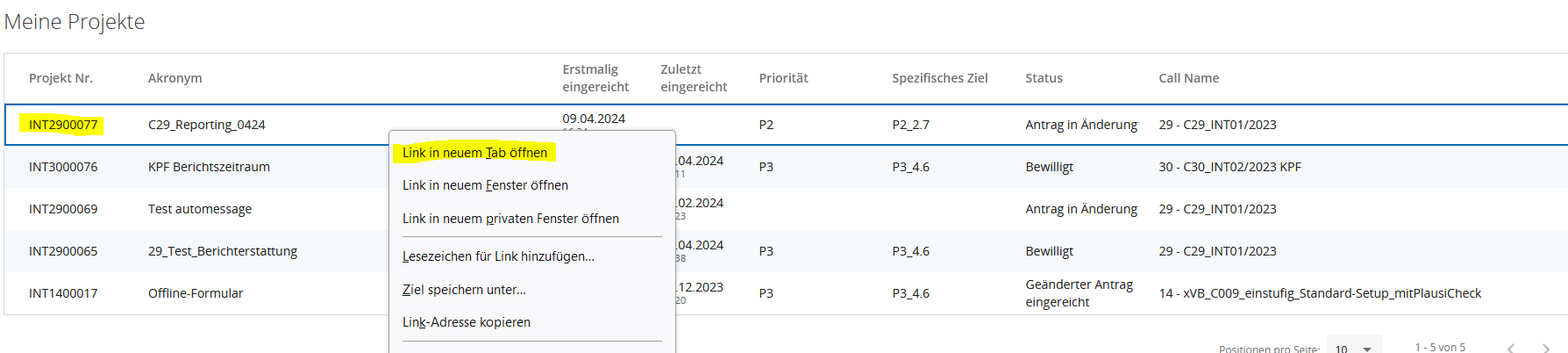Click the Call Name column header
This screenshot has height=353, width=1568.
click(x=1188, y=78)
